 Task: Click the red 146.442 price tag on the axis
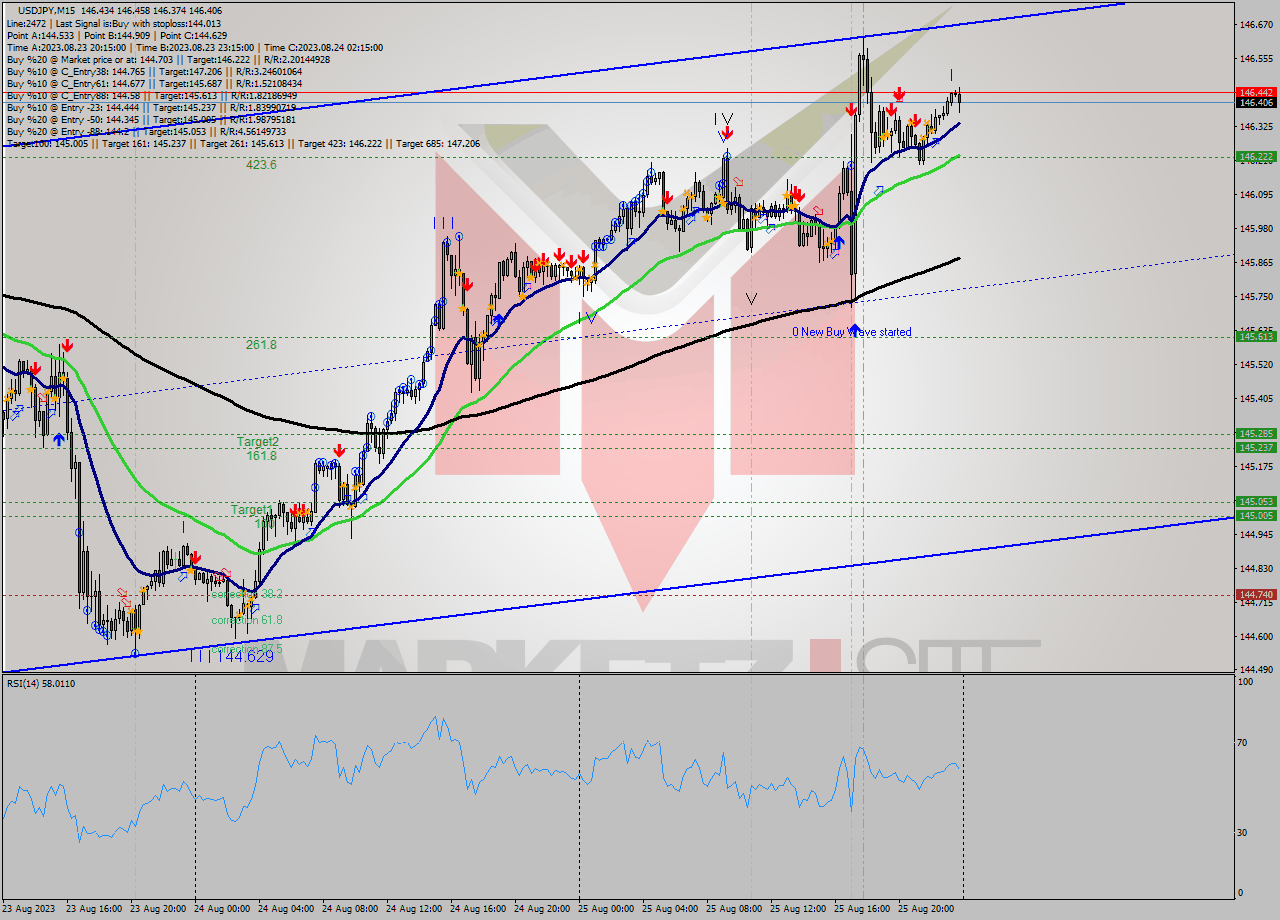(x=1256, y=91)
